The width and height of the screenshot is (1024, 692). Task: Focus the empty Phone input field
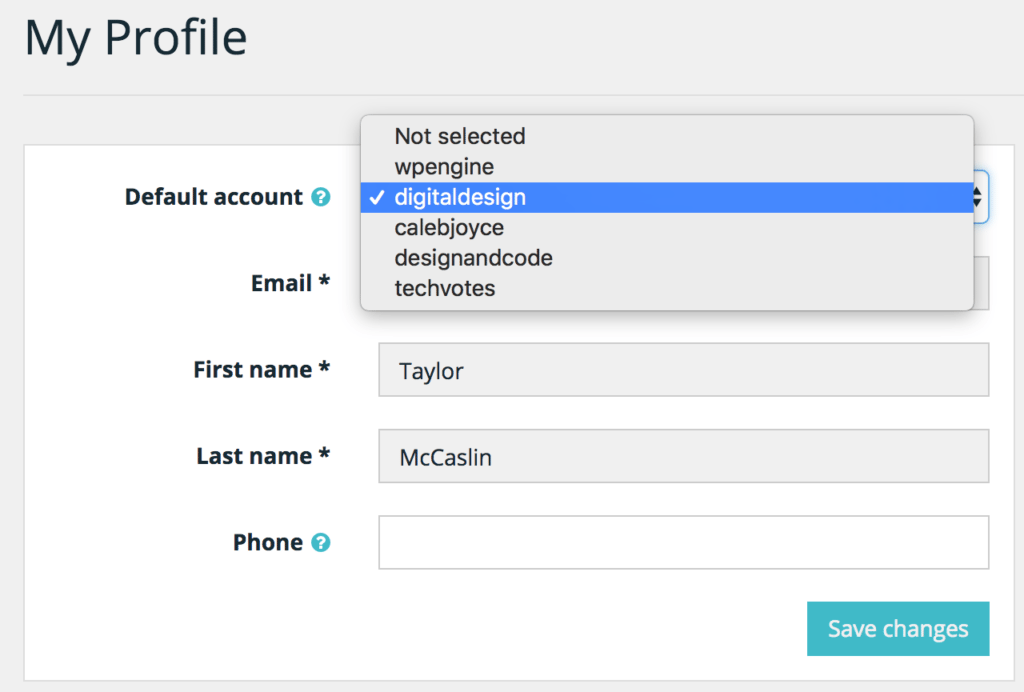pos(683,542)
